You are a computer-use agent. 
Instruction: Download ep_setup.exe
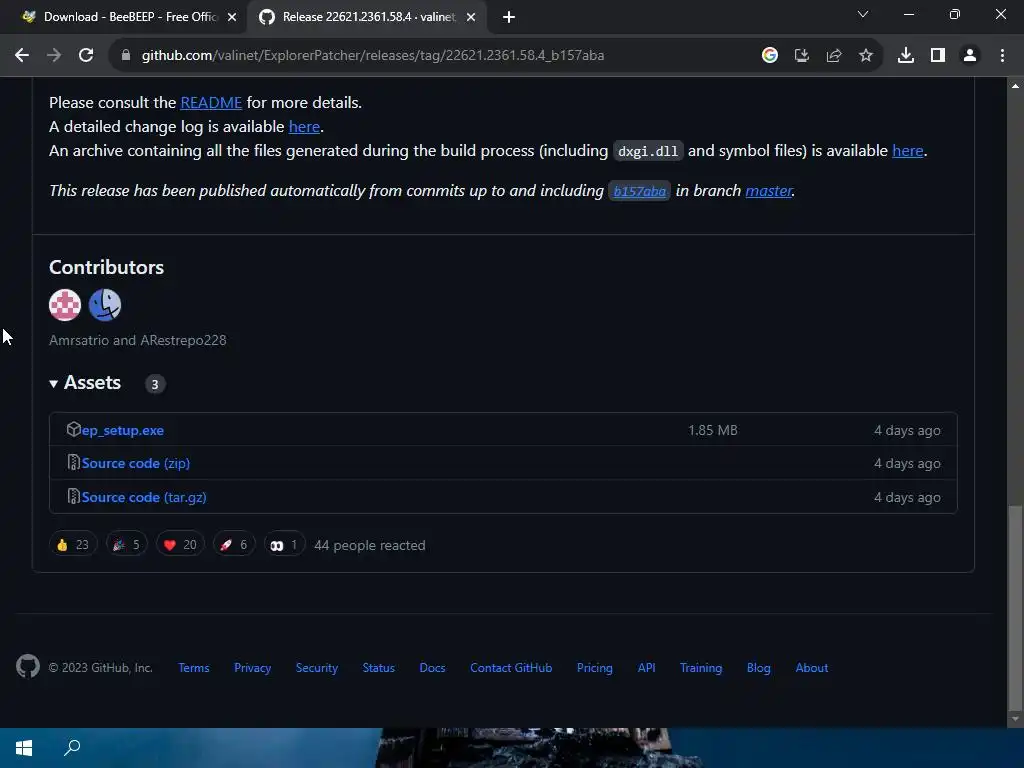pos(123,430)
